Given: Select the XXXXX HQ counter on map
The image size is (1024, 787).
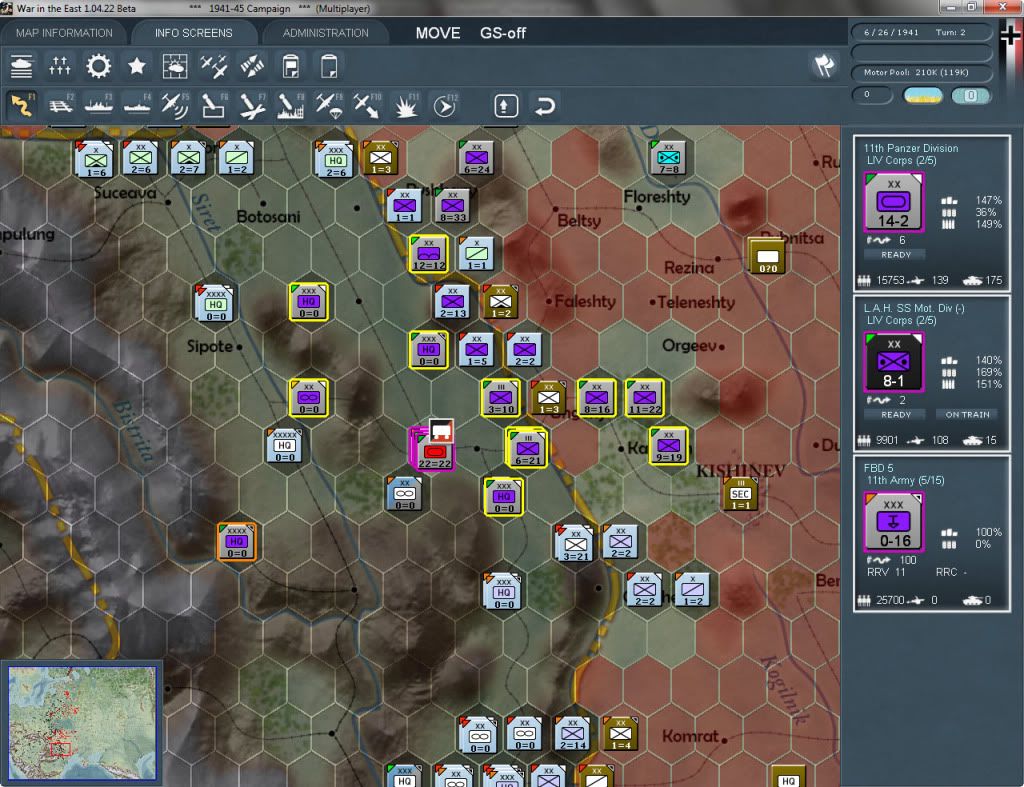Looking at the screenshot, I should (x=284, y=445).
